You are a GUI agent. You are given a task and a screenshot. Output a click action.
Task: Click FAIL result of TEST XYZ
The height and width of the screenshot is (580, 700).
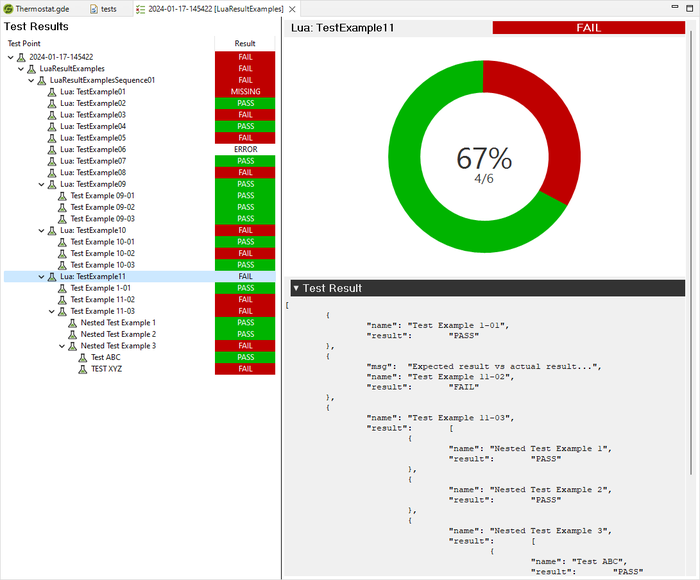tap(245, 369)
